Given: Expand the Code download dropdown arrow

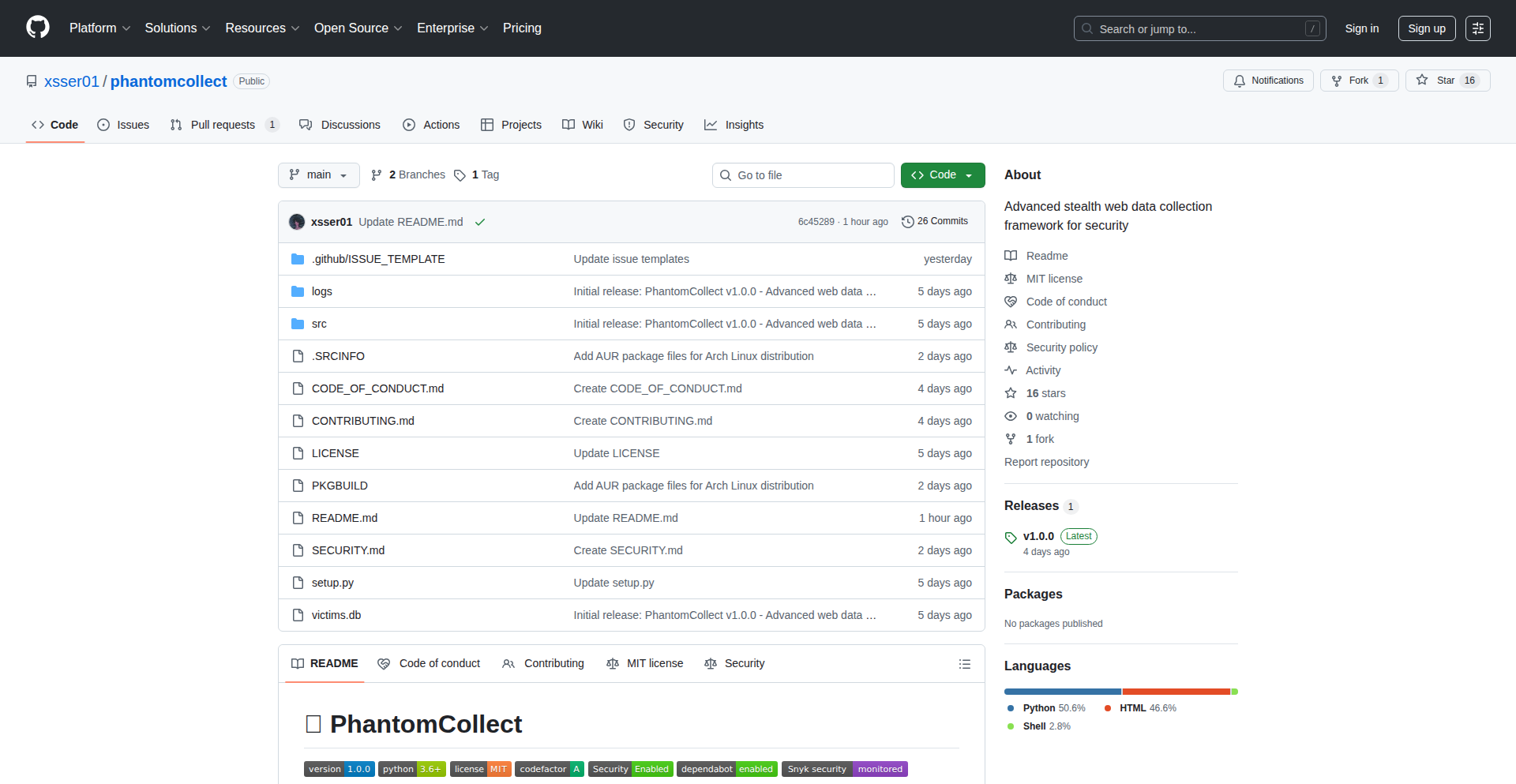Looking at the screenshot, I should click(970, 174).
